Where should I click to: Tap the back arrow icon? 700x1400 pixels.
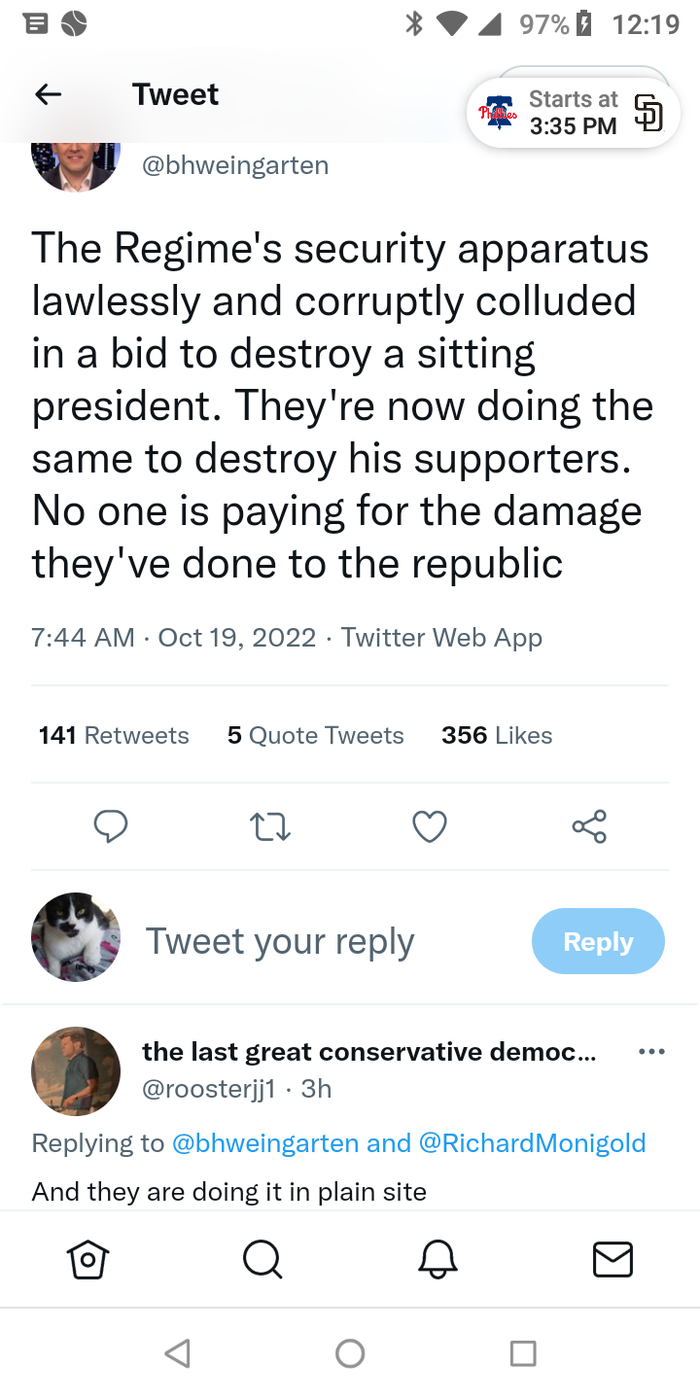tap(48, 95)
